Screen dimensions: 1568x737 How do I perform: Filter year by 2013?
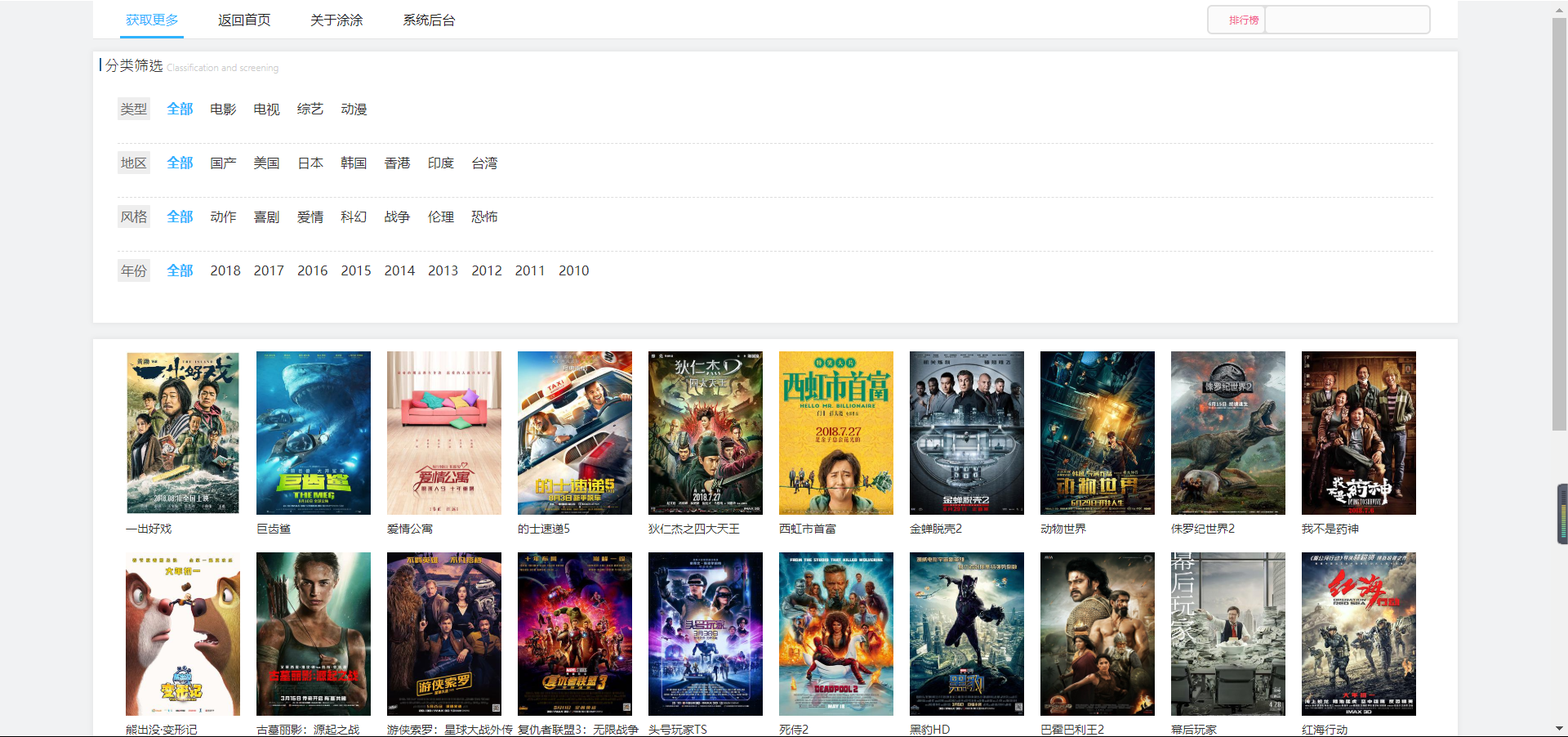(x=443, y=270)
